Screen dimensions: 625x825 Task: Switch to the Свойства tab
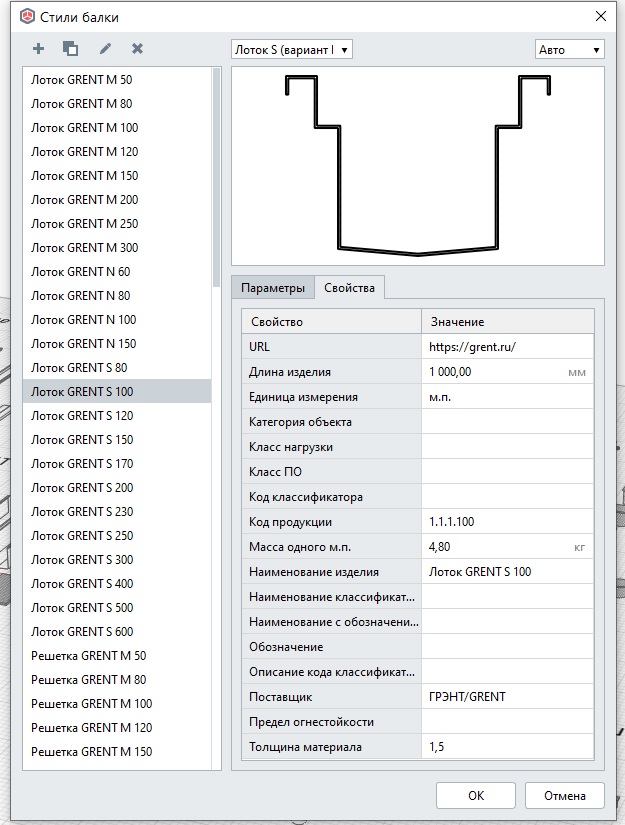pos(349,288)
